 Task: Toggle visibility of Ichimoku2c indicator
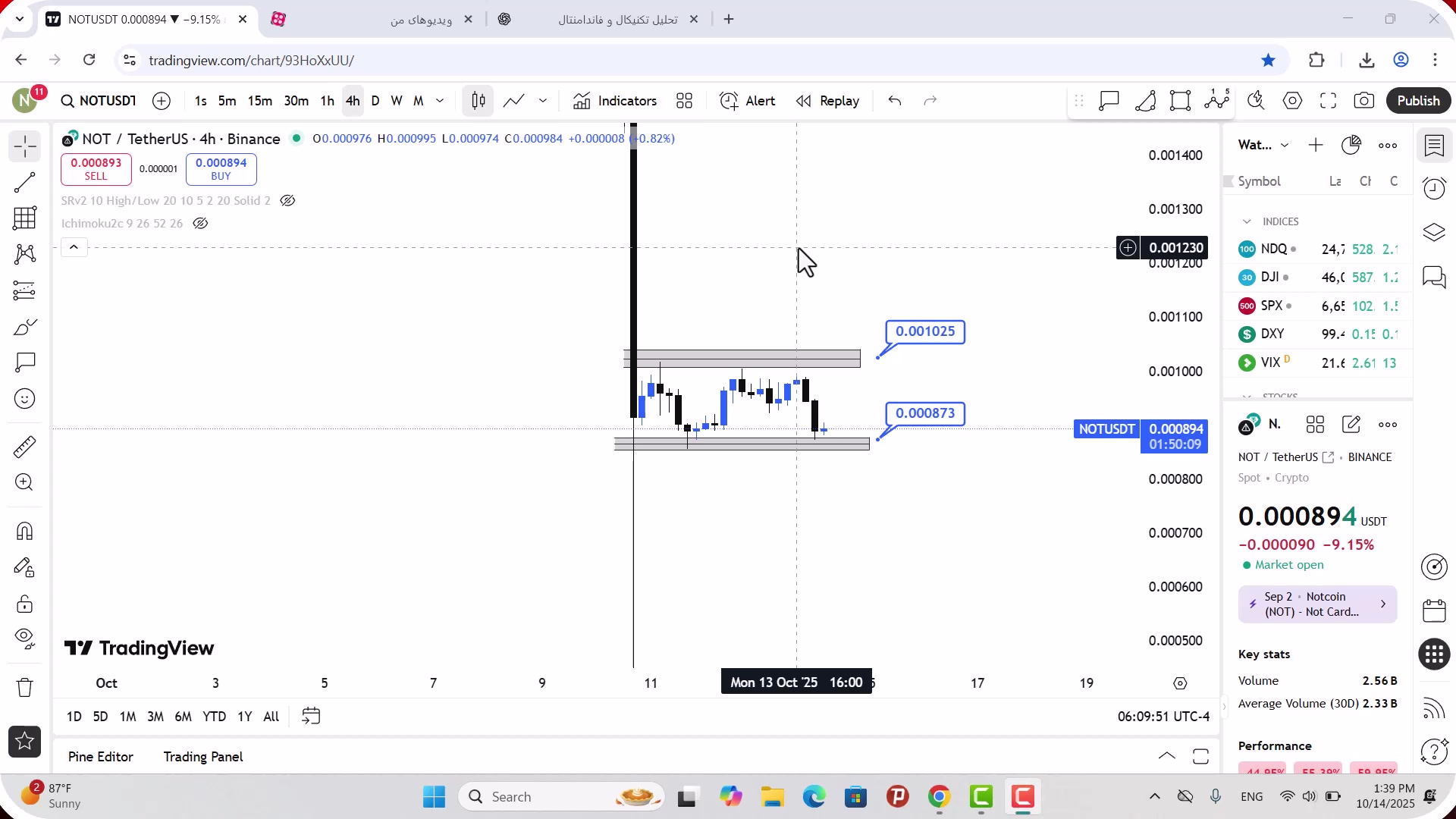tap(200, 224)
